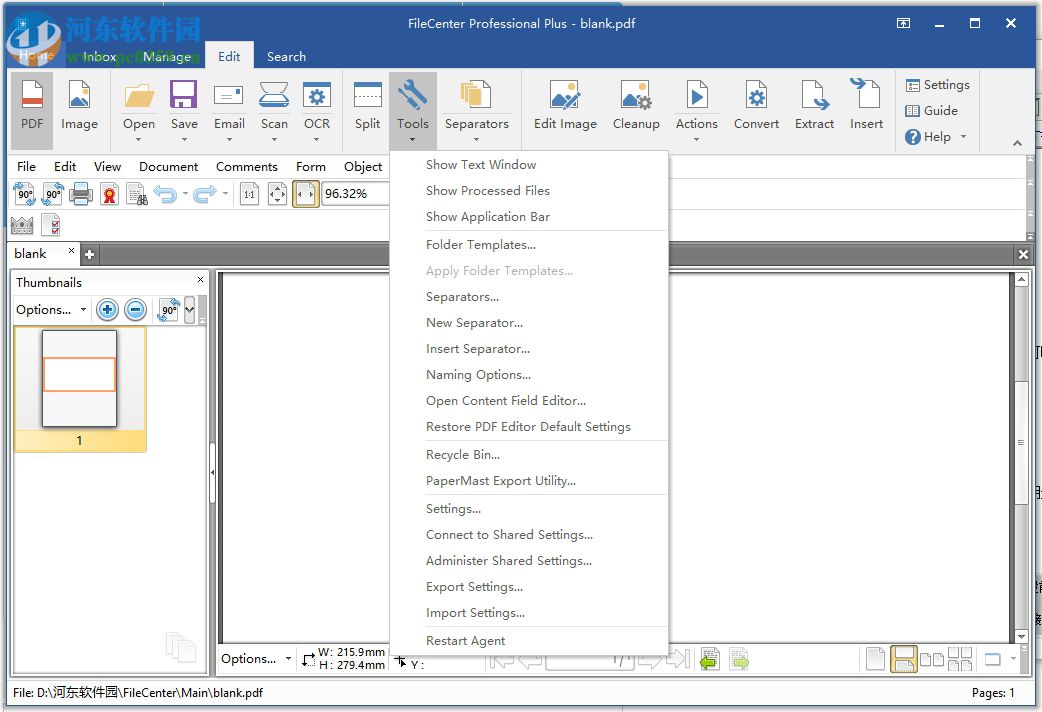Open the Help dropdown arrow

964,137
